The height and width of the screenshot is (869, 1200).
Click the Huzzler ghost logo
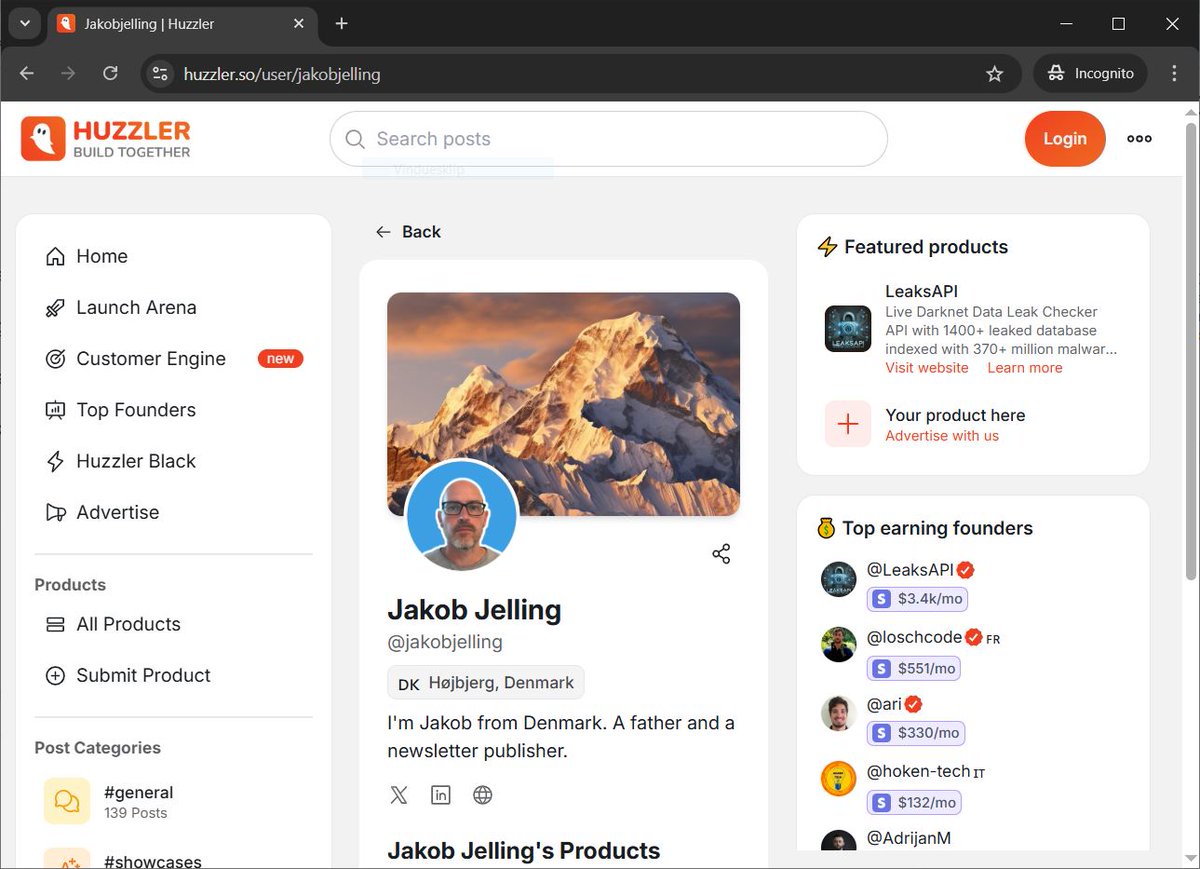[x=43, y=139]
